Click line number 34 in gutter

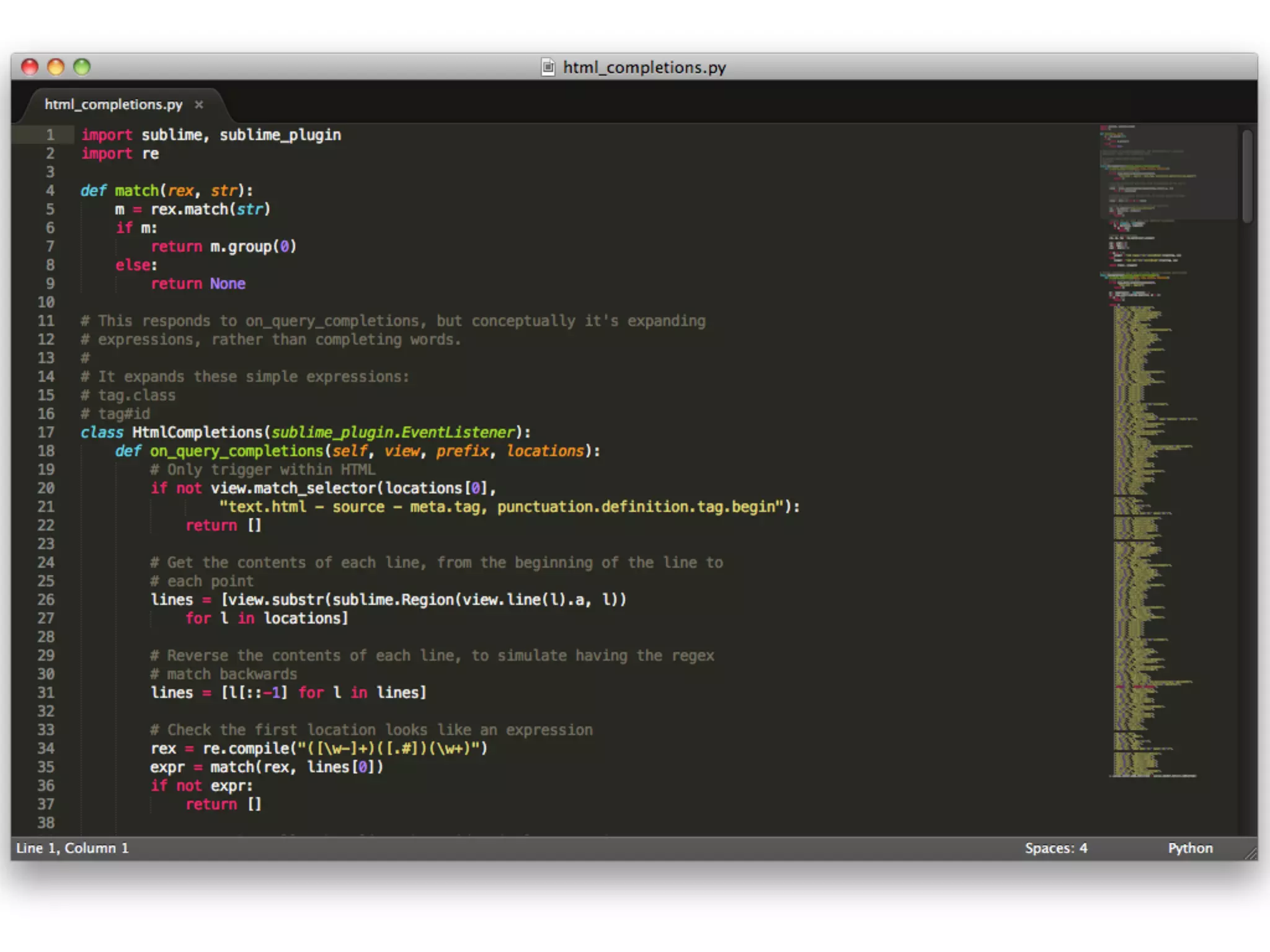(46, 749)
